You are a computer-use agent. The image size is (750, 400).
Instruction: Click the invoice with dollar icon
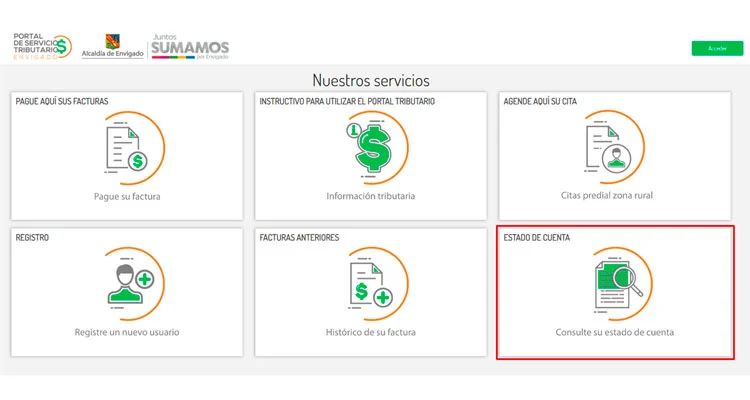(x=133, y=147)
